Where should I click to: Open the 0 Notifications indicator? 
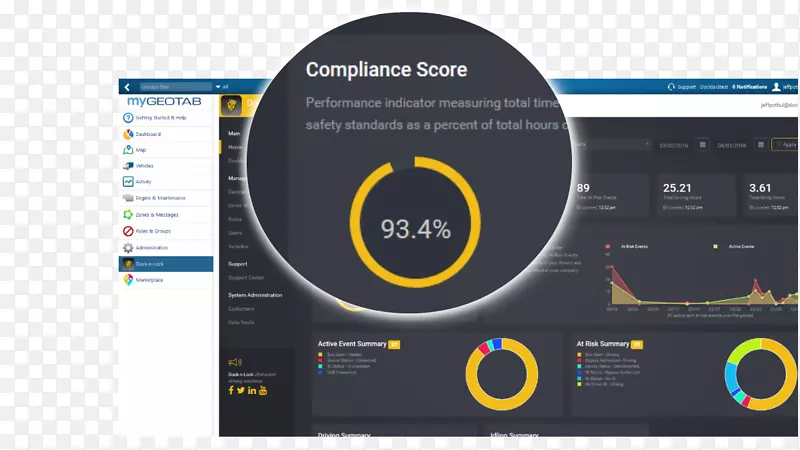[749, 87]
